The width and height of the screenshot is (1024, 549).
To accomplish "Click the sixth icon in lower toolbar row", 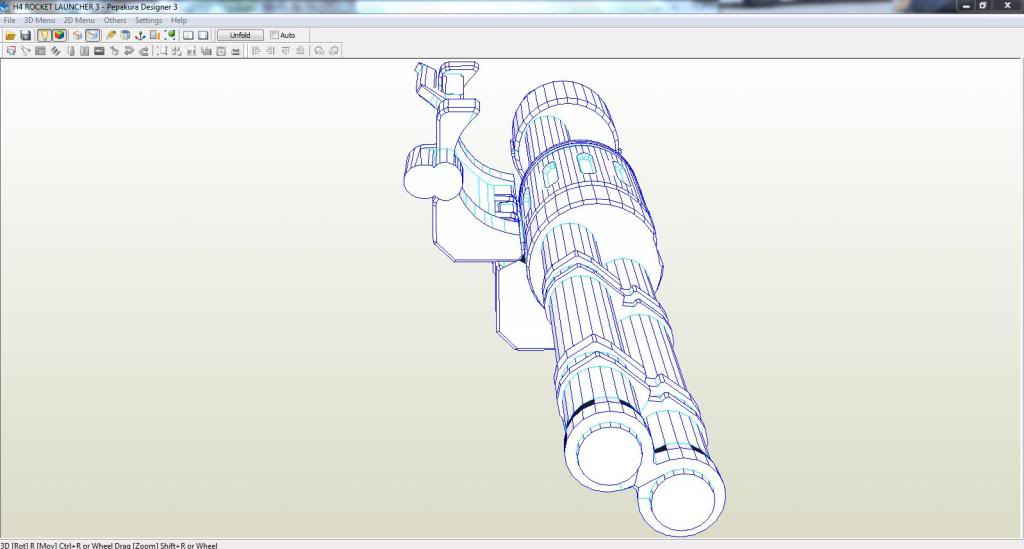I will coord(84,51).
